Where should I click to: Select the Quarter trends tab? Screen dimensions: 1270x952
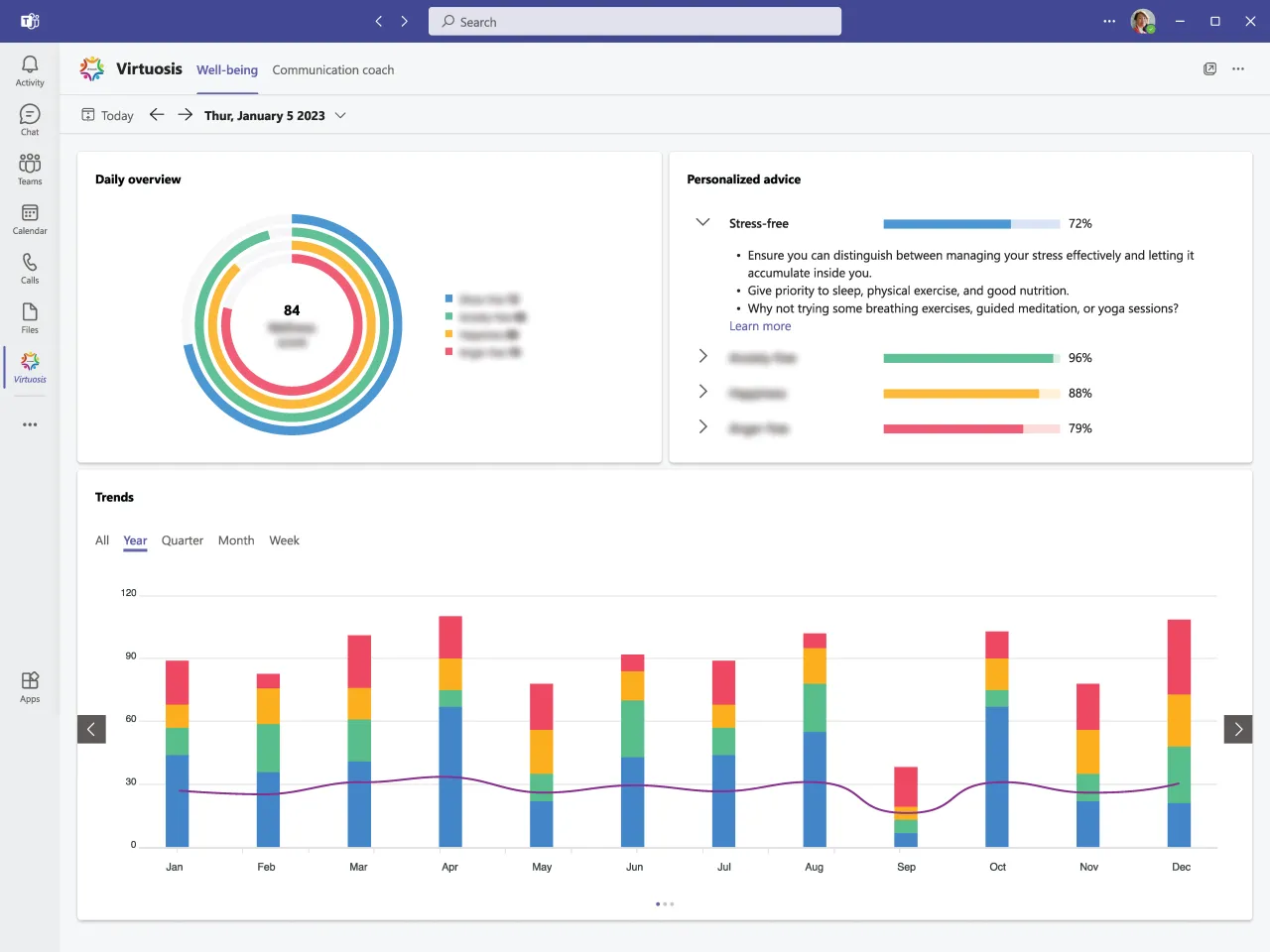(x=183, y=540)
